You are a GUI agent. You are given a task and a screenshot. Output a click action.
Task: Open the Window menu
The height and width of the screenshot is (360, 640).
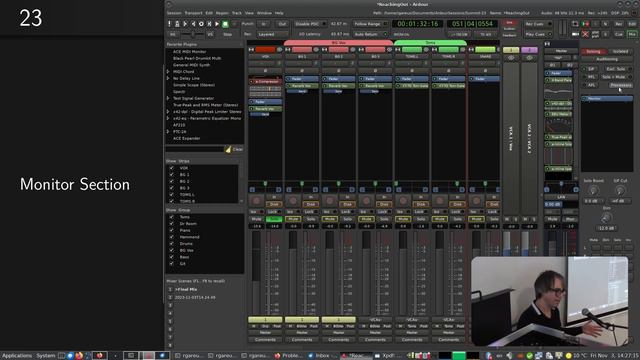264,13
